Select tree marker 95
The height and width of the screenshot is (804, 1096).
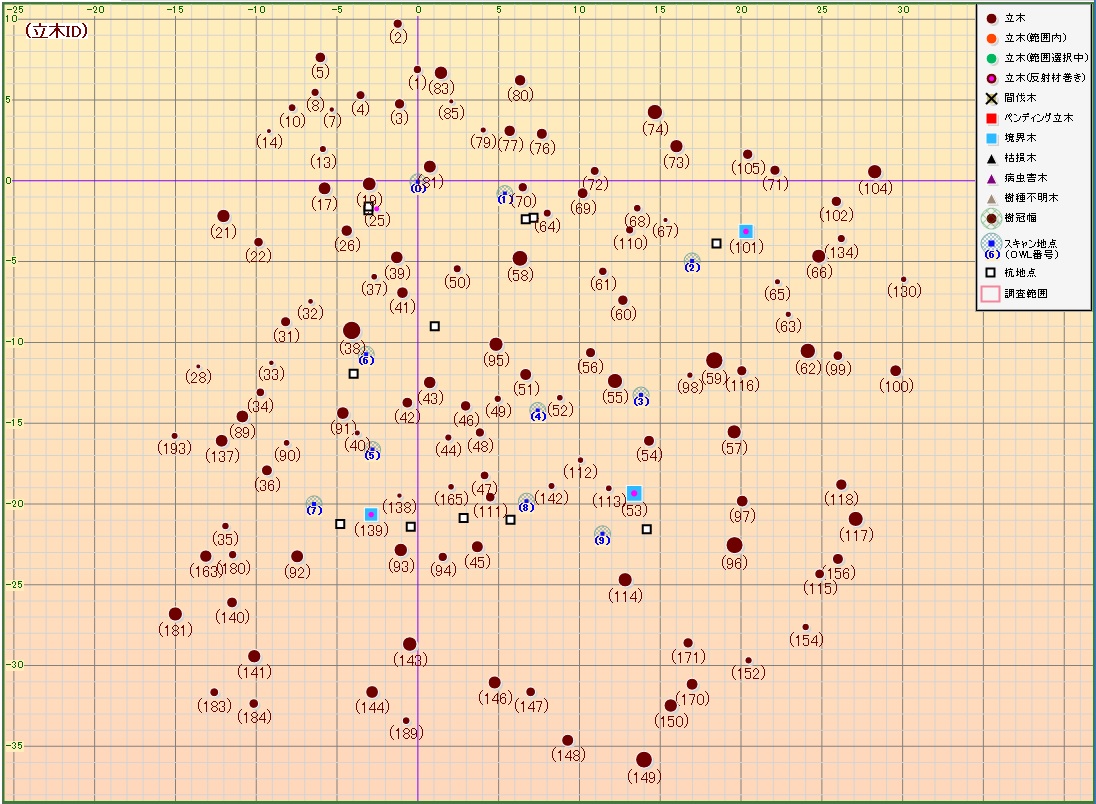[496, 344]
